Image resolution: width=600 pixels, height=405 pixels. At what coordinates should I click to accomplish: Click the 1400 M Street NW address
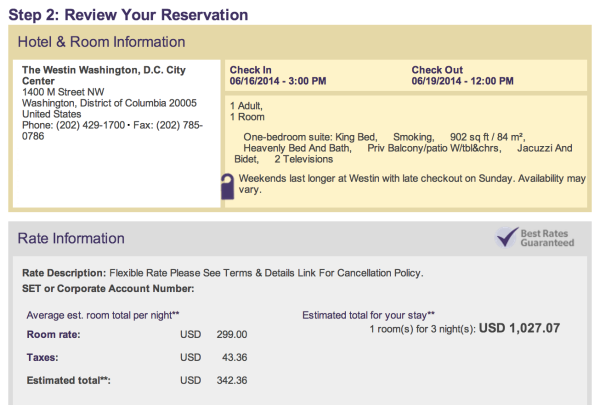[63, 92]
